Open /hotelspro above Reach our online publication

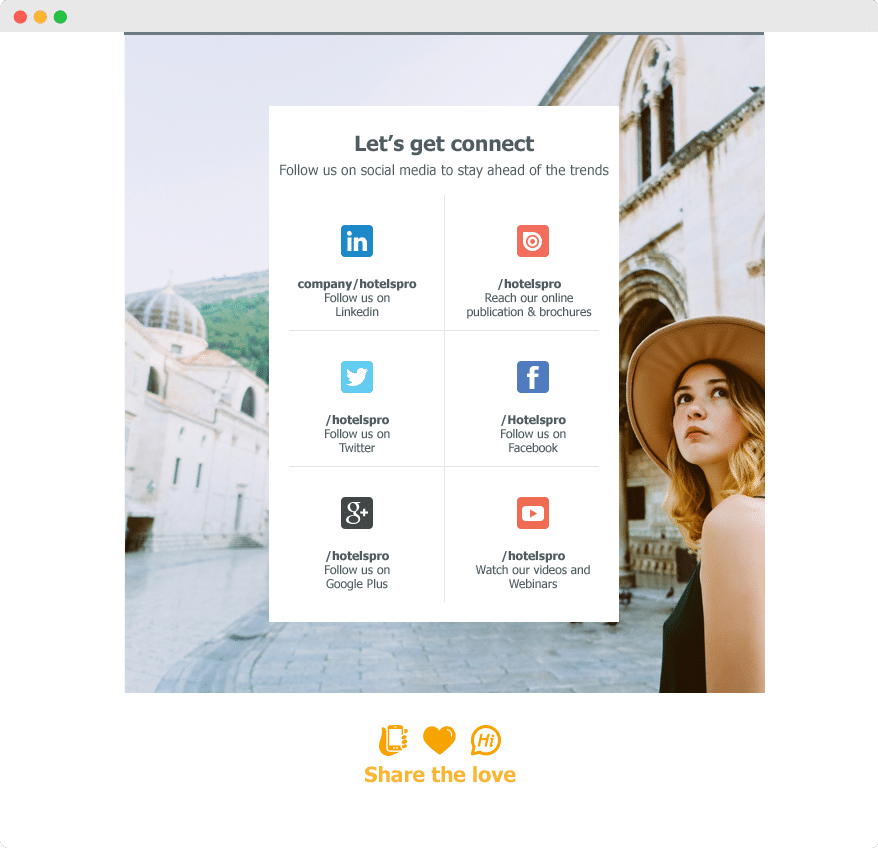click(529, 284)
